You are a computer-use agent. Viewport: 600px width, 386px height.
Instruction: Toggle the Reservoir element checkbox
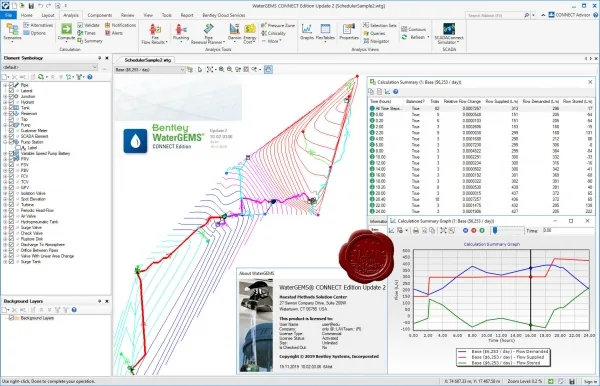[x=11, y=114]
